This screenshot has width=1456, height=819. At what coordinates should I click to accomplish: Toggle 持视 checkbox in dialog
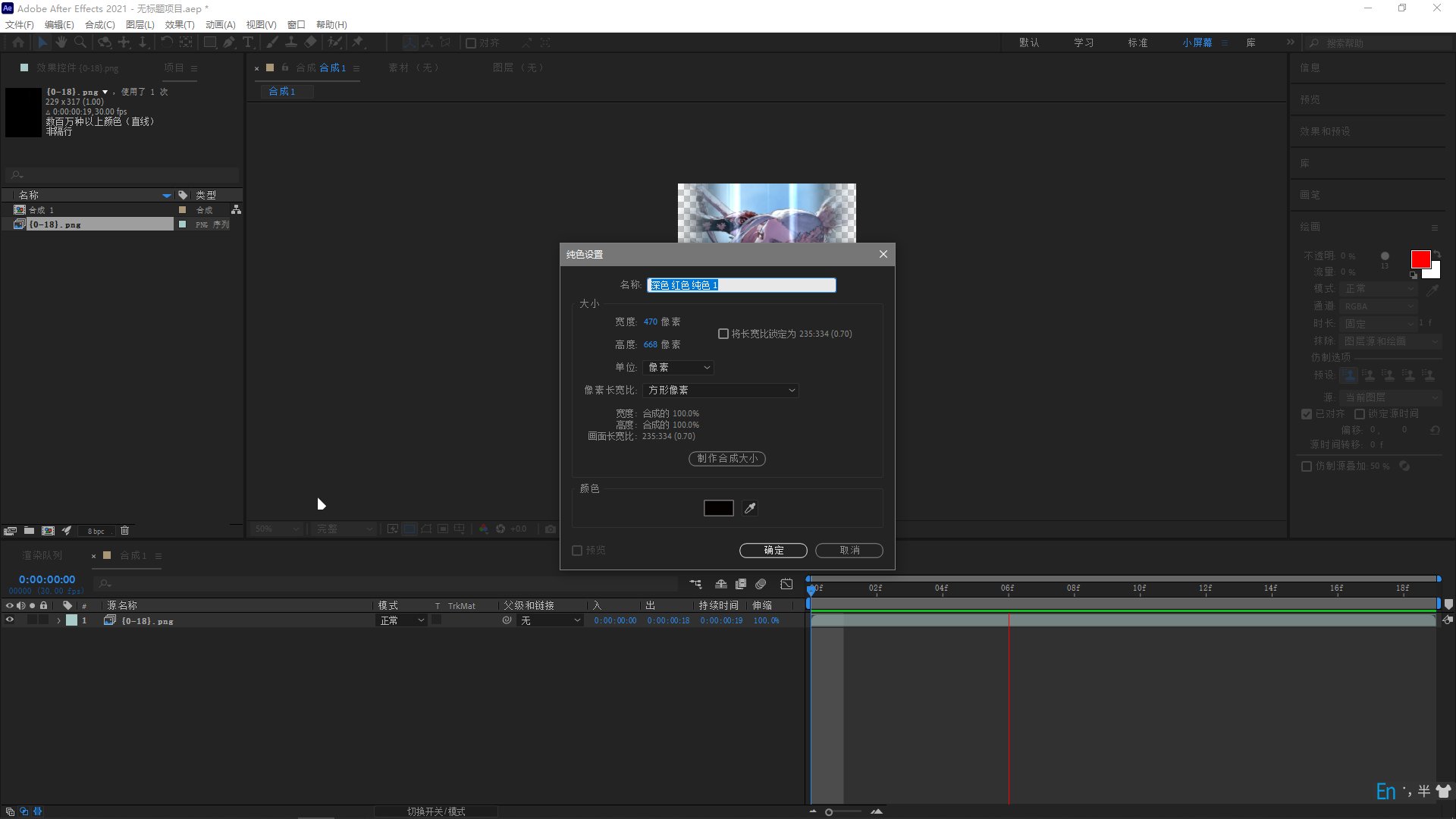coord(577,550)
